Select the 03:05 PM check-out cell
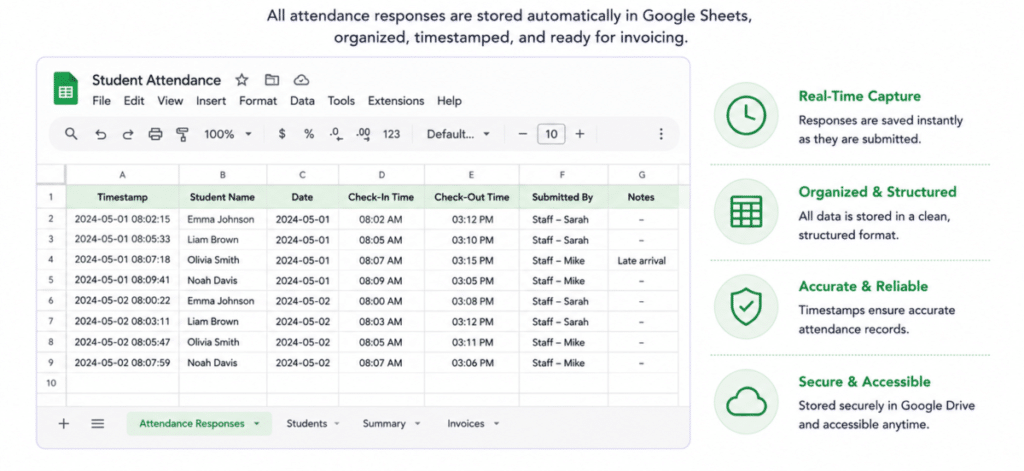Image resolution: width=1024 pixels, height=471 pixels. point(472,281)
